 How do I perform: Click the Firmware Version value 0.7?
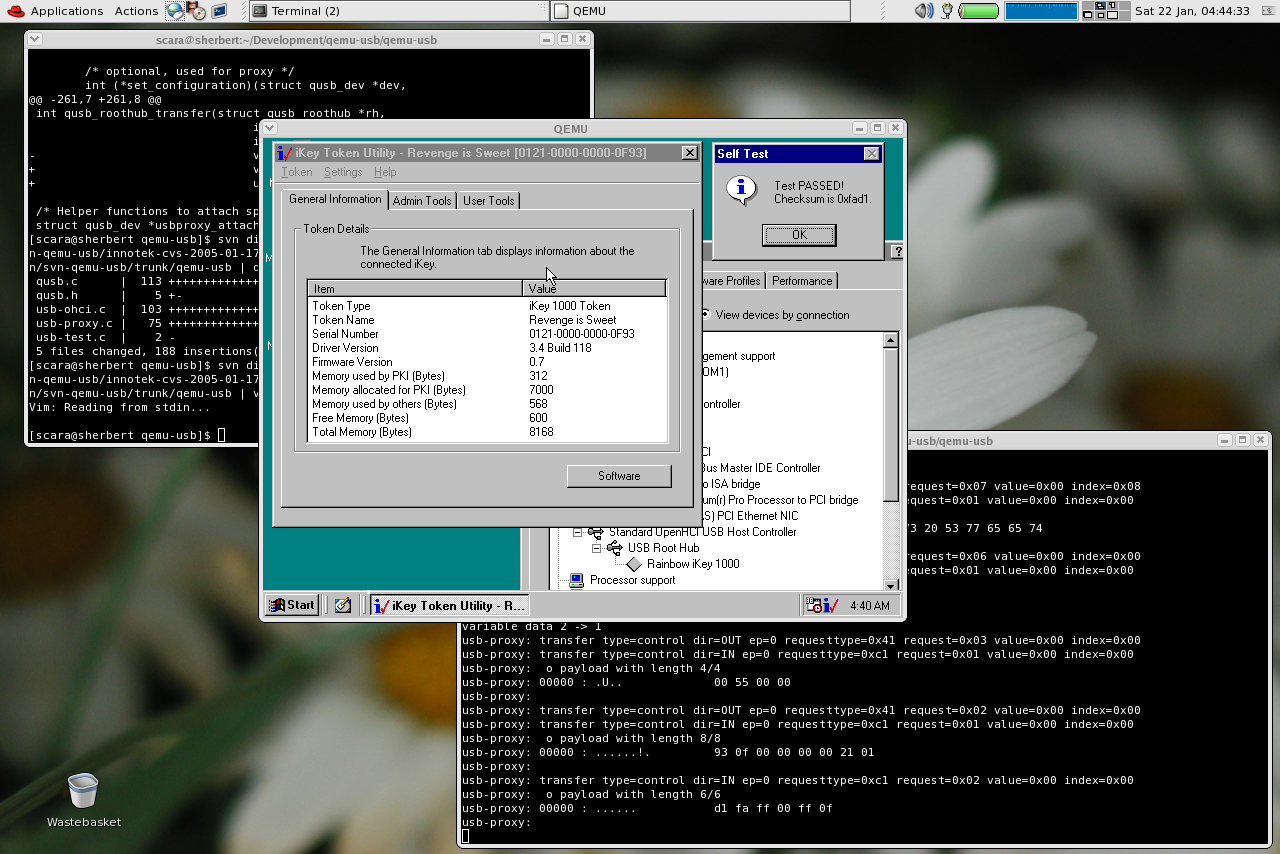[537, 362]
